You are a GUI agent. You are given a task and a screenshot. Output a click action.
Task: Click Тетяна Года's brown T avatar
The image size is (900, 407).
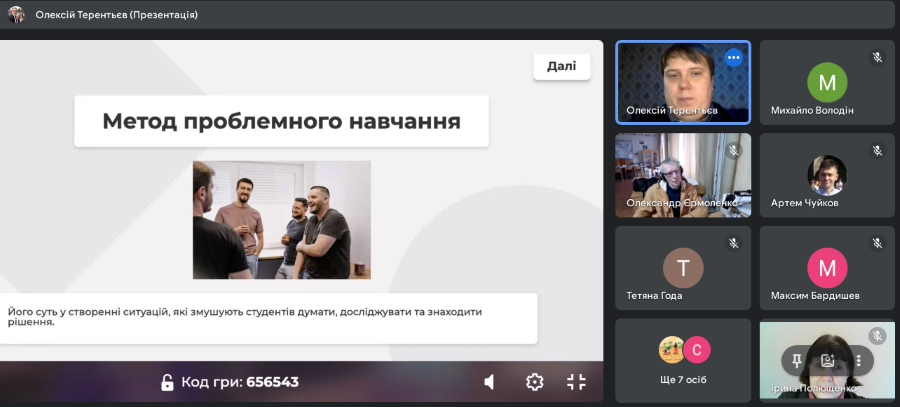coord(683,268)
